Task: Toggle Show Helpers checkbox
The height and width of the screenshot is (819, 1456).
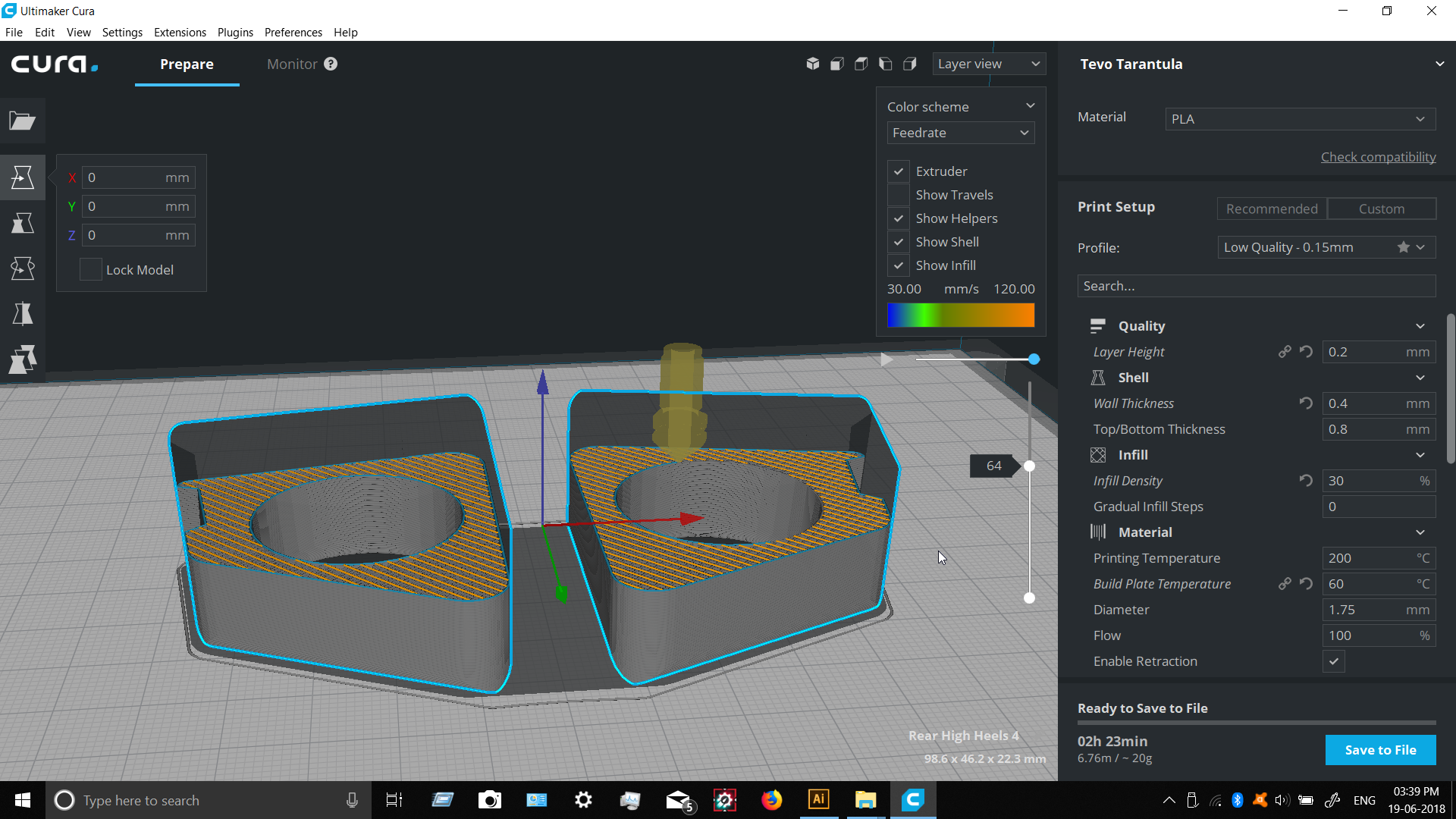Action: coord(899,218)
